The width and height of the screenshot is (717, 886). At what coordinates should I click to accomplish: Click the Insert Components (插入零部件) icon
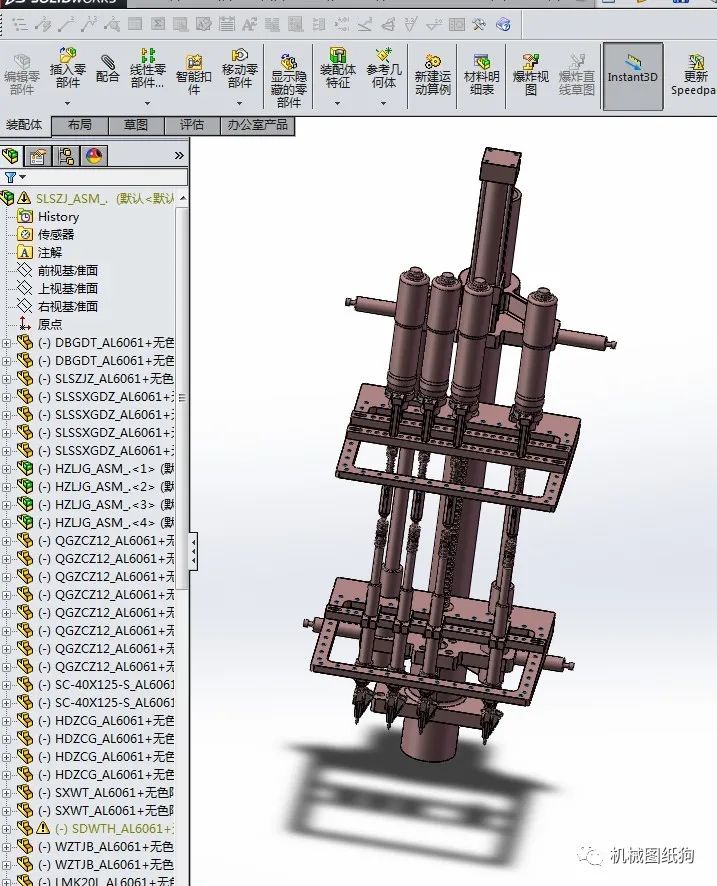tap(67, 54)
